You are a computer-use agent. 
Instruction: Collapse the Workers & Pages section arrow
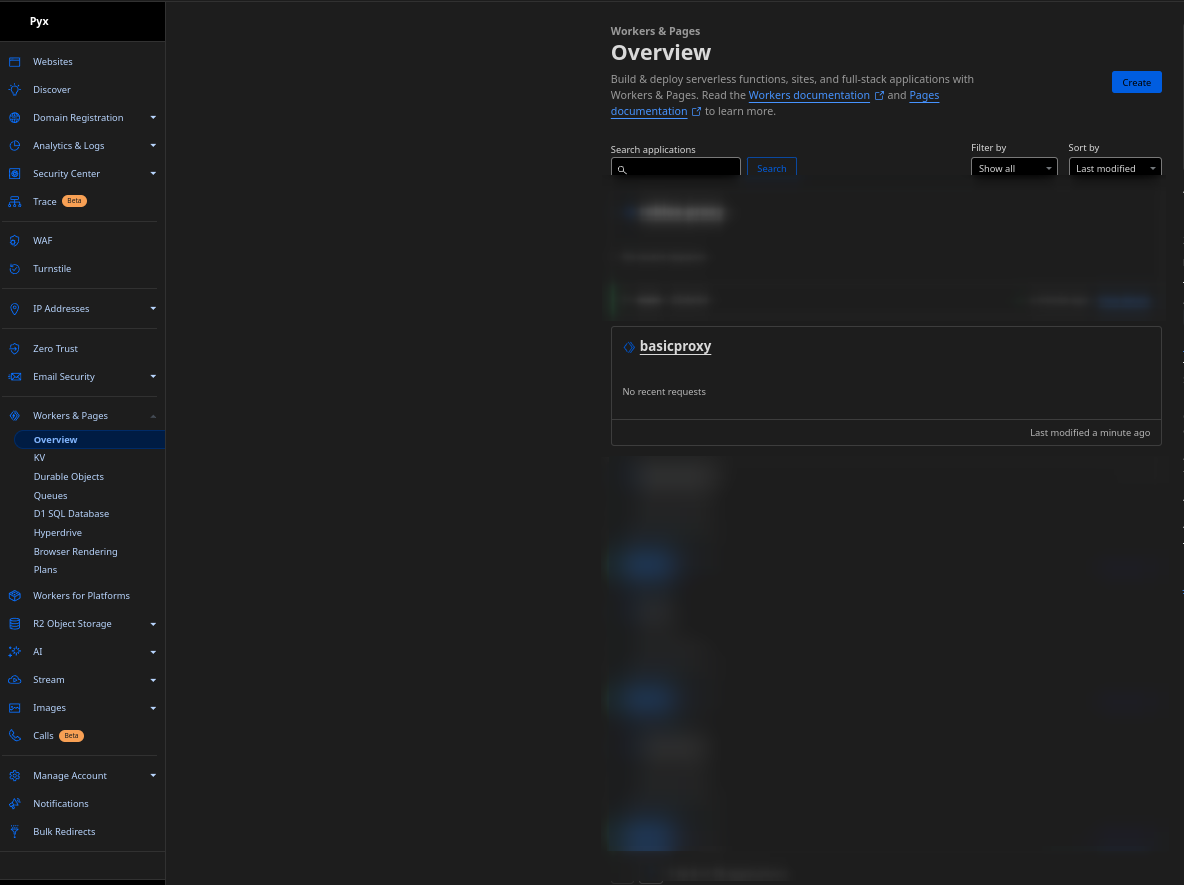(x=153, y=416)
